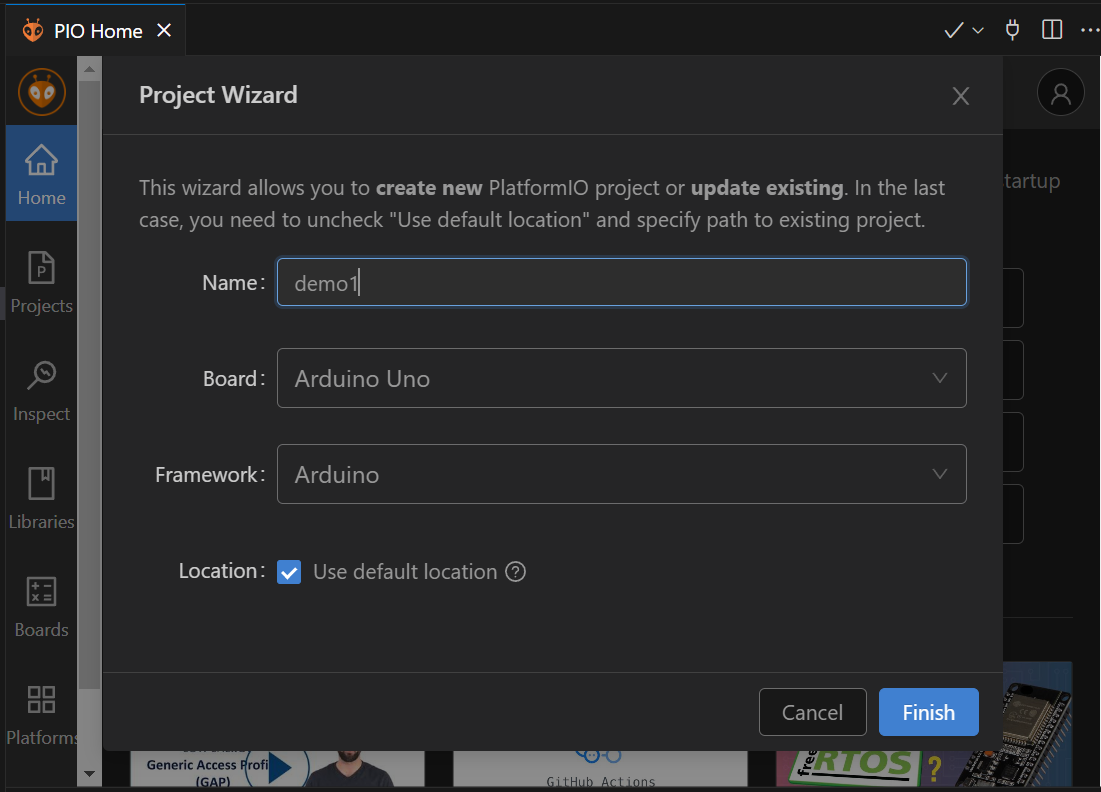This screenshot has width=1101, height=792.
Task: Click the GitHub Actions thumbnail
Action: pos(600,769)
